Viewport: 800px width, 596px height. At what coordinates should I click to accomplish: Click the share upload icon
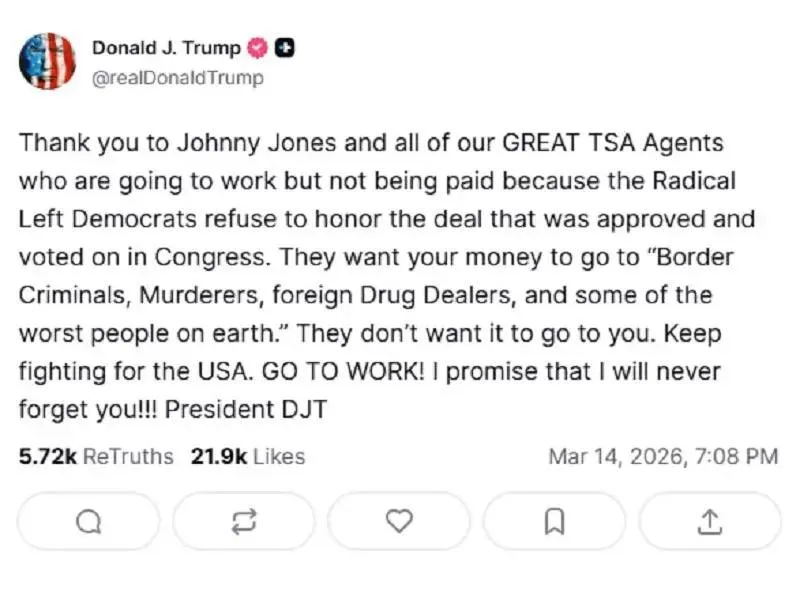pyautogui.click(x=711, y=521)
